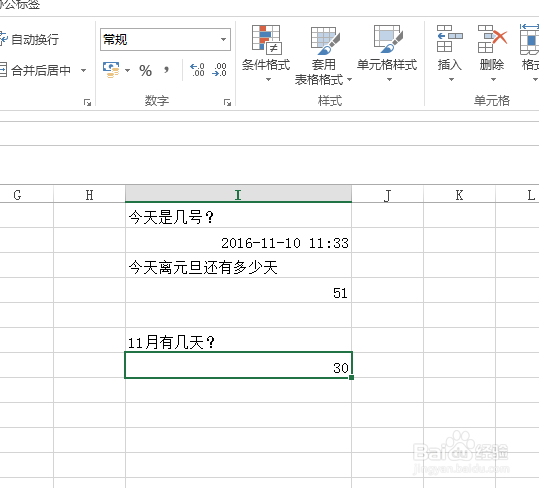Select the cell reading 今天是几号？

(x=238, y=215)
